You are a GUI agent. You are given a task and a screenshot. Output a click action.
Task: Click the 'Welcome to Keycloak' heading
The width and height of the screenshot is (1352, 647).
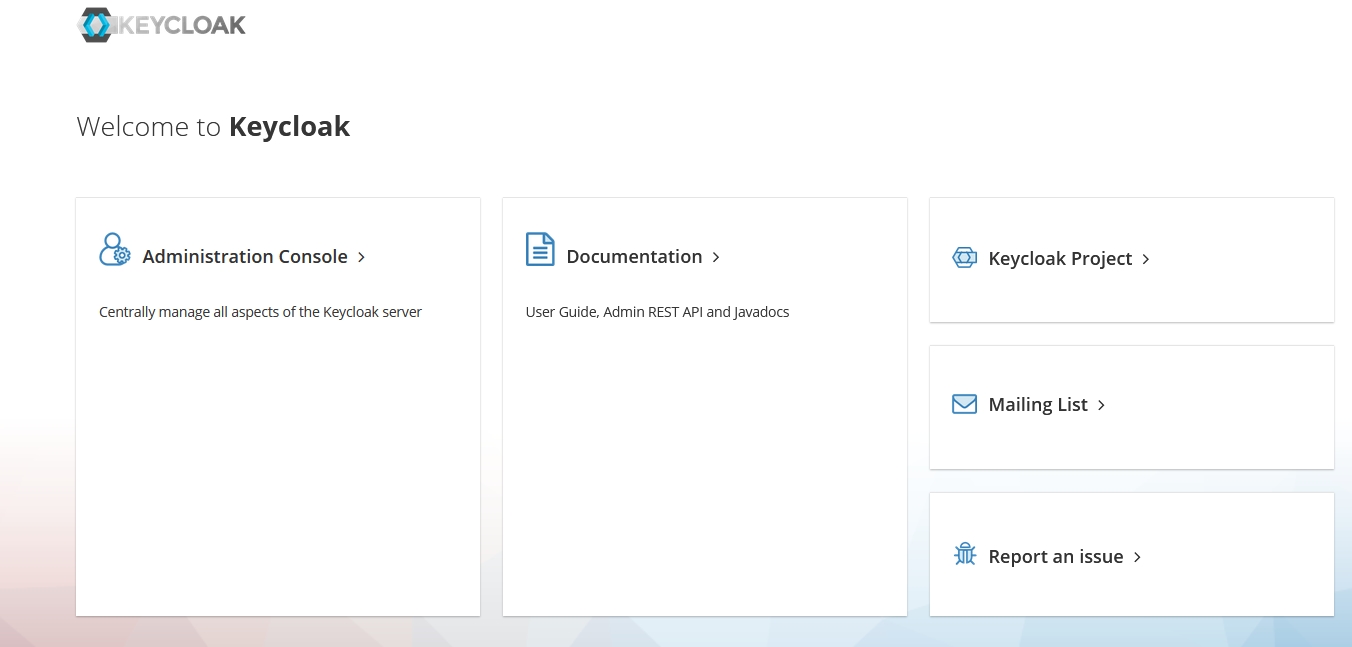213,127
